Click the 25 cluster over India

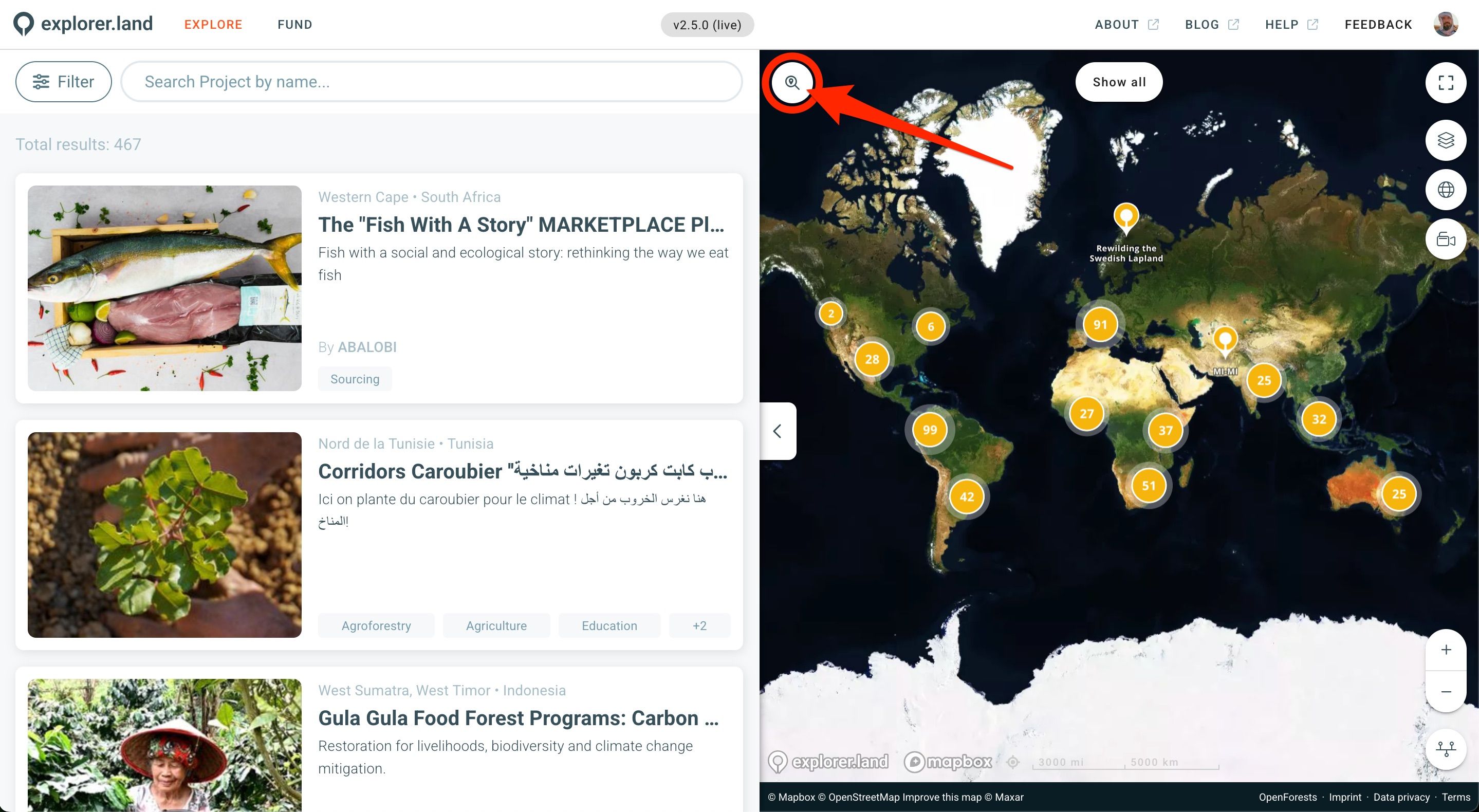[x=1264, y=380]
